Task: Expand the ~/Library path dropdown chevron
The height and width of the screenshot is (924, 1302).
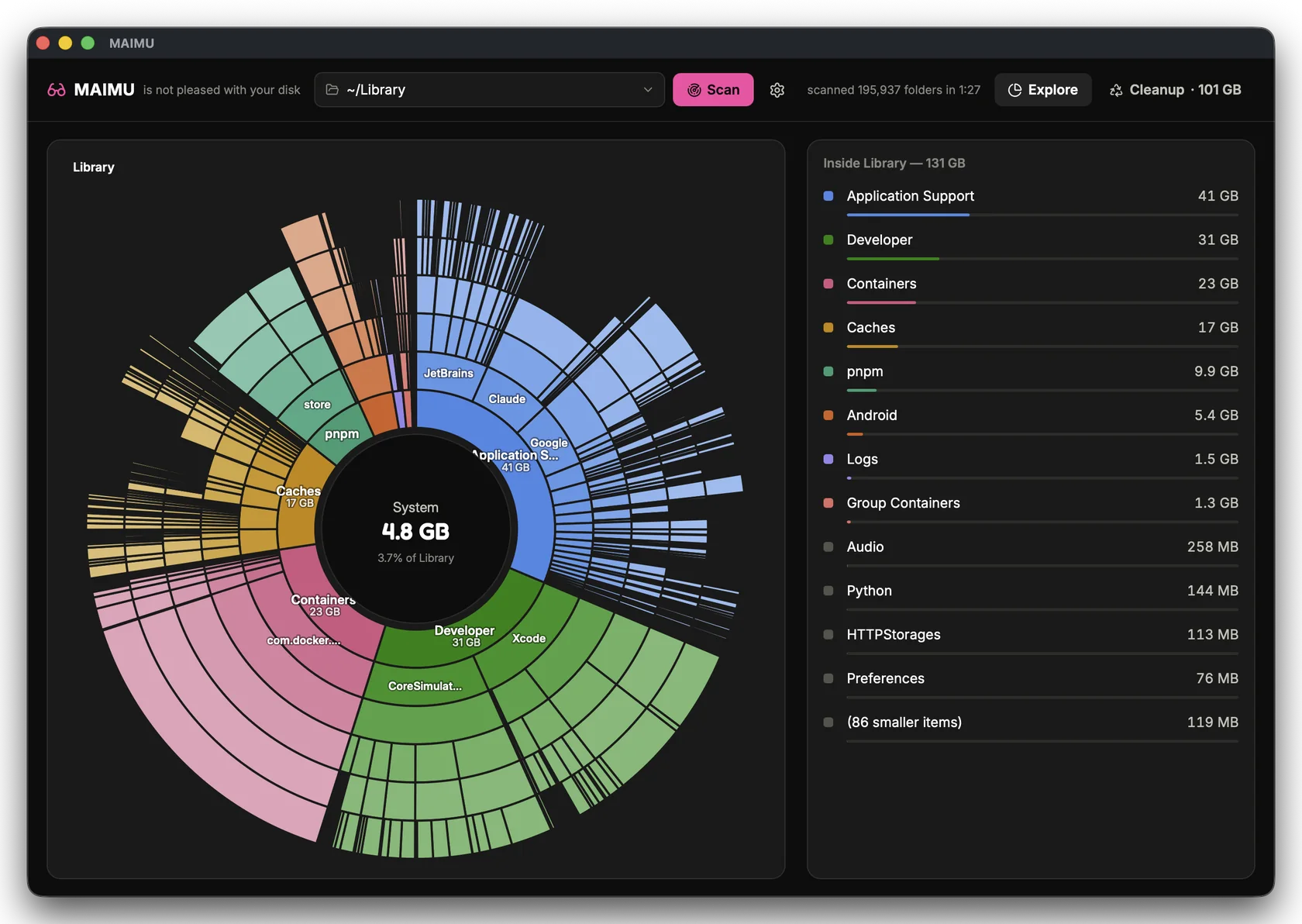Action: [648, 90]
